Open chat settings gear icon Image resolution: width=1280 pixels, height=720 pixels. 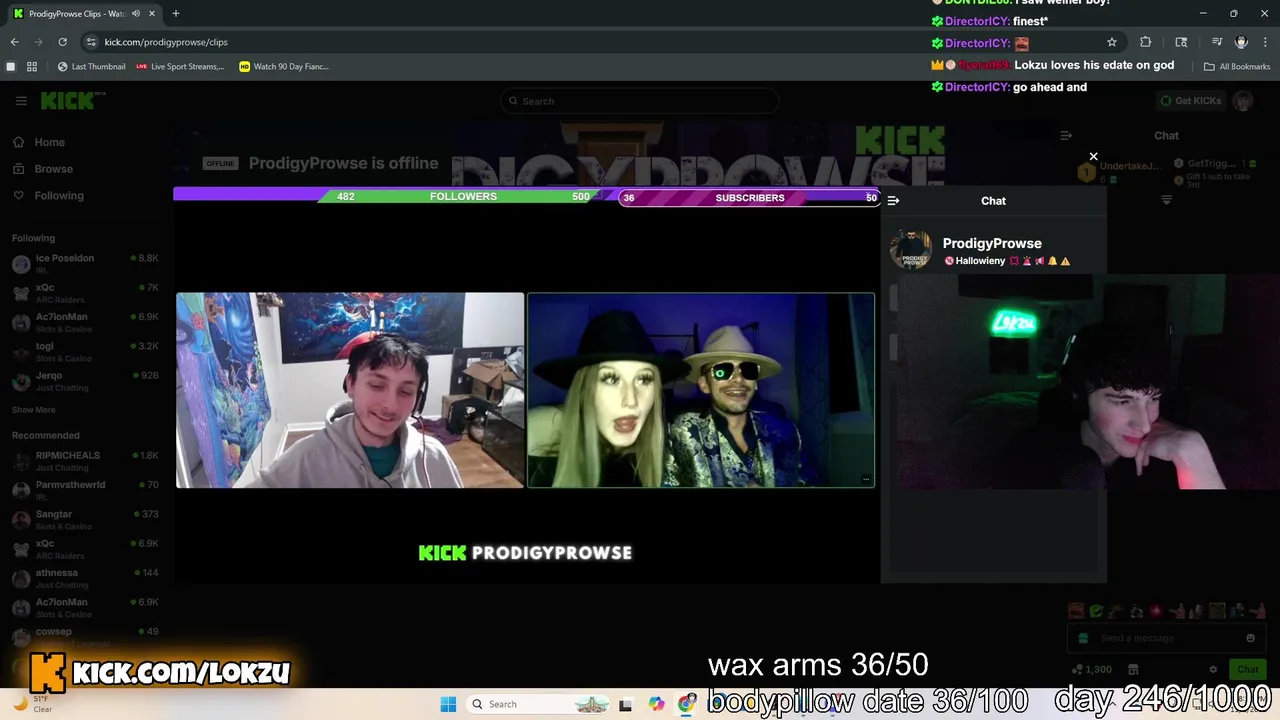point(1213,670)
